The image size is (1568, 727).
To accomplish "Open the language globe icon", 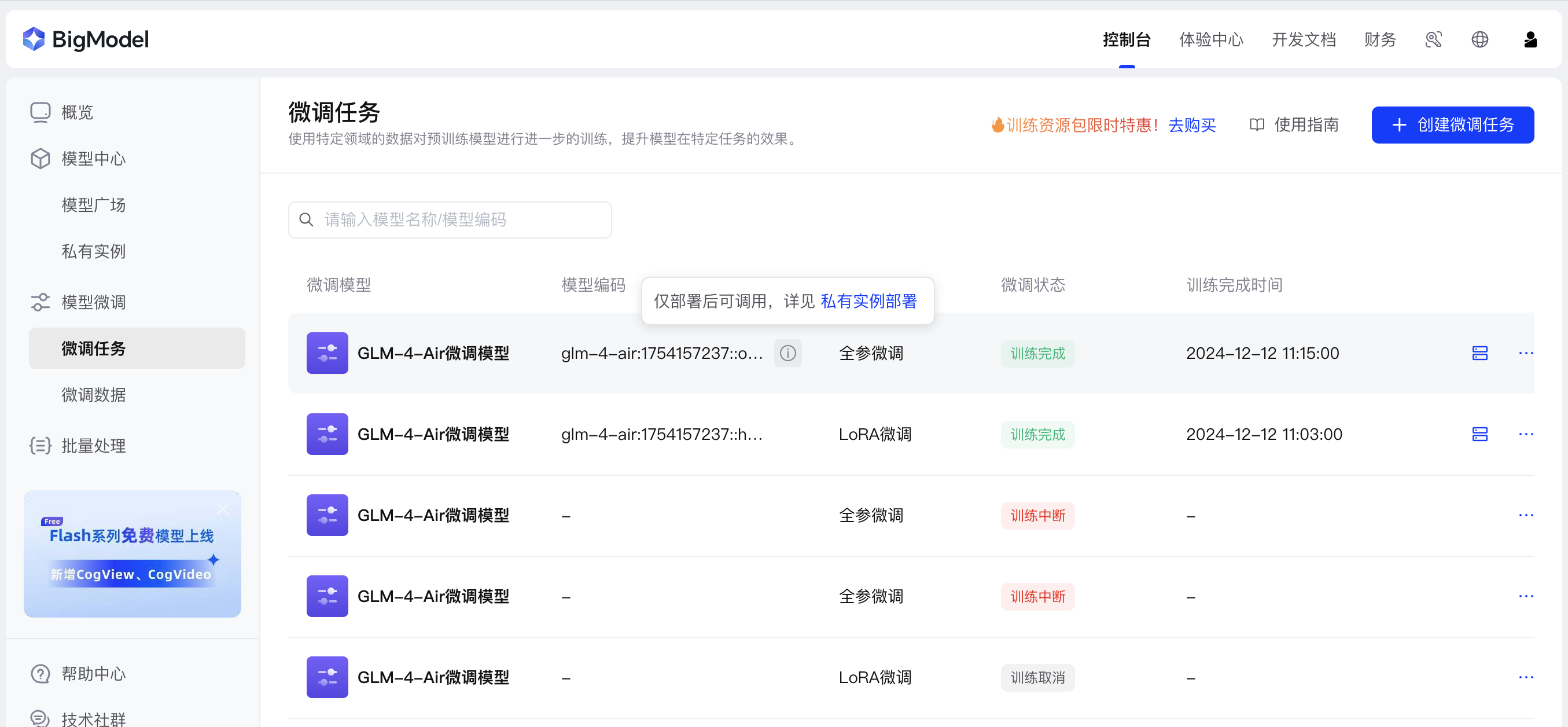I will 1479,39.
